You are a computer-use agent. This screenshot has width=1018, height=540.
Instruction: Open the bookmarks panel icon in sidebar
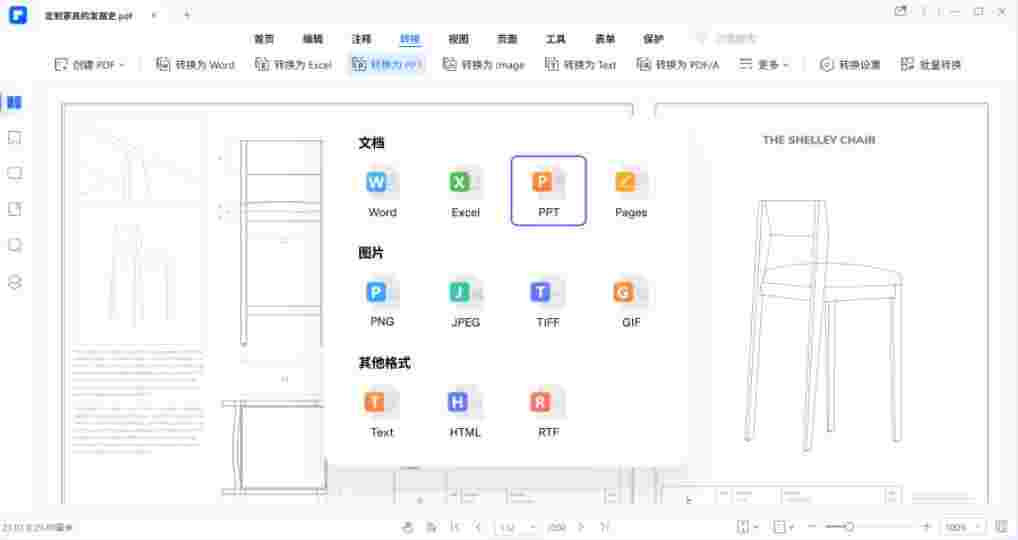(14, 138)
